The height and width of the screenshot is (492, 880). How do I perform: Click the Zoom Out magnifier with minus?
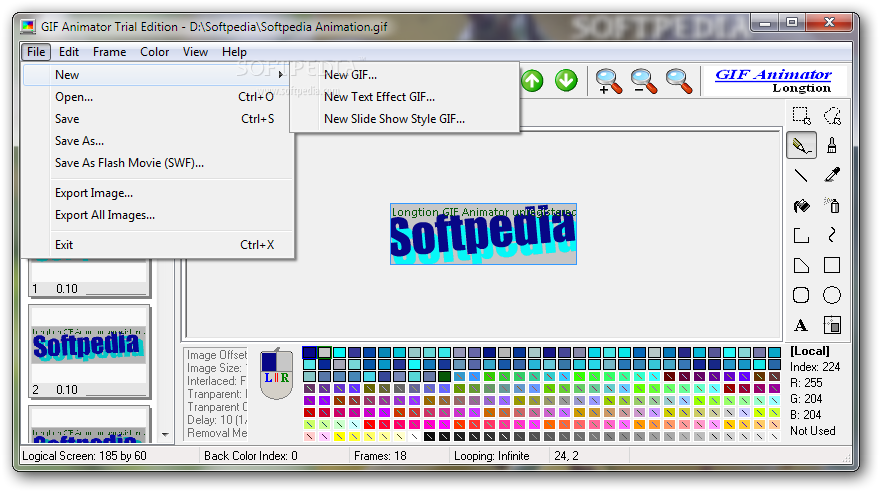(643, 81)
